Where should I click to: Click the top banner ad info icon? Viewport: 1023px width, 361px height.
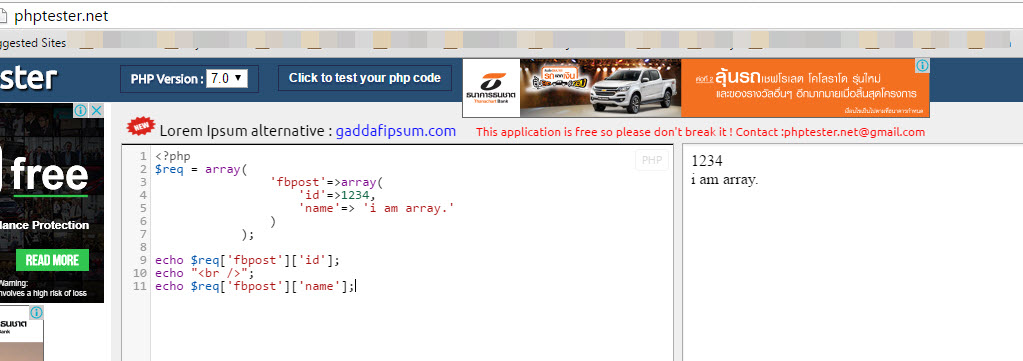(x=923, y=65)
